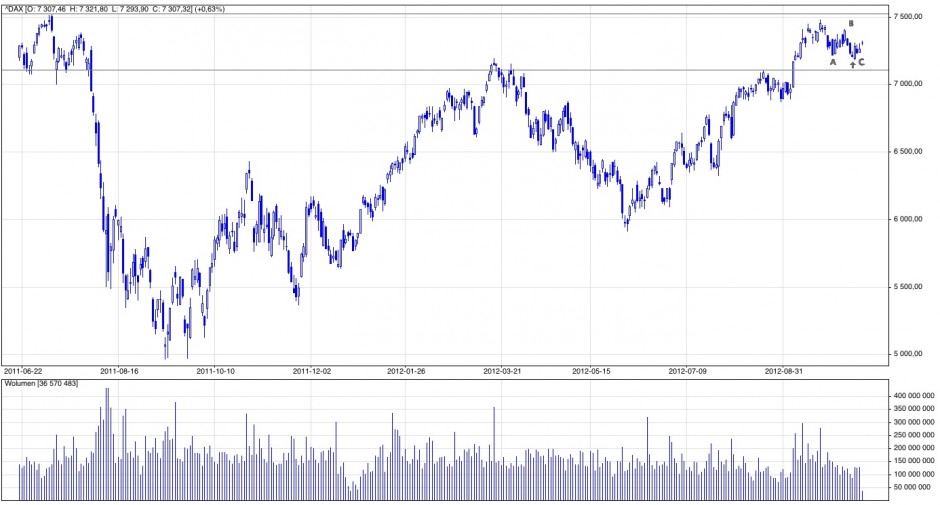Select the wave label C annotation
Viewport: 940px width, 505px height.
point(862,62)
